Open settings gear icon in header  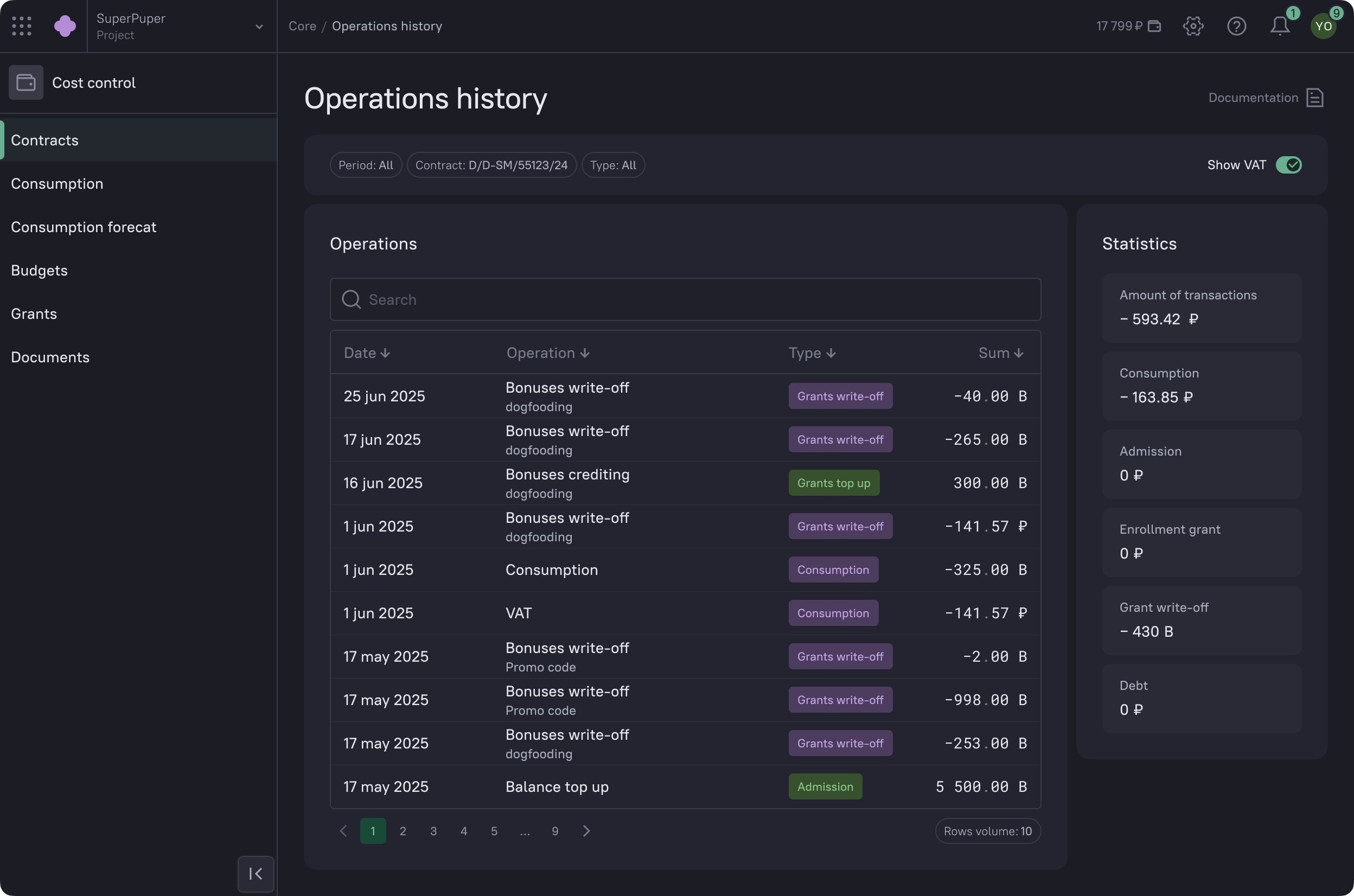1193,26
